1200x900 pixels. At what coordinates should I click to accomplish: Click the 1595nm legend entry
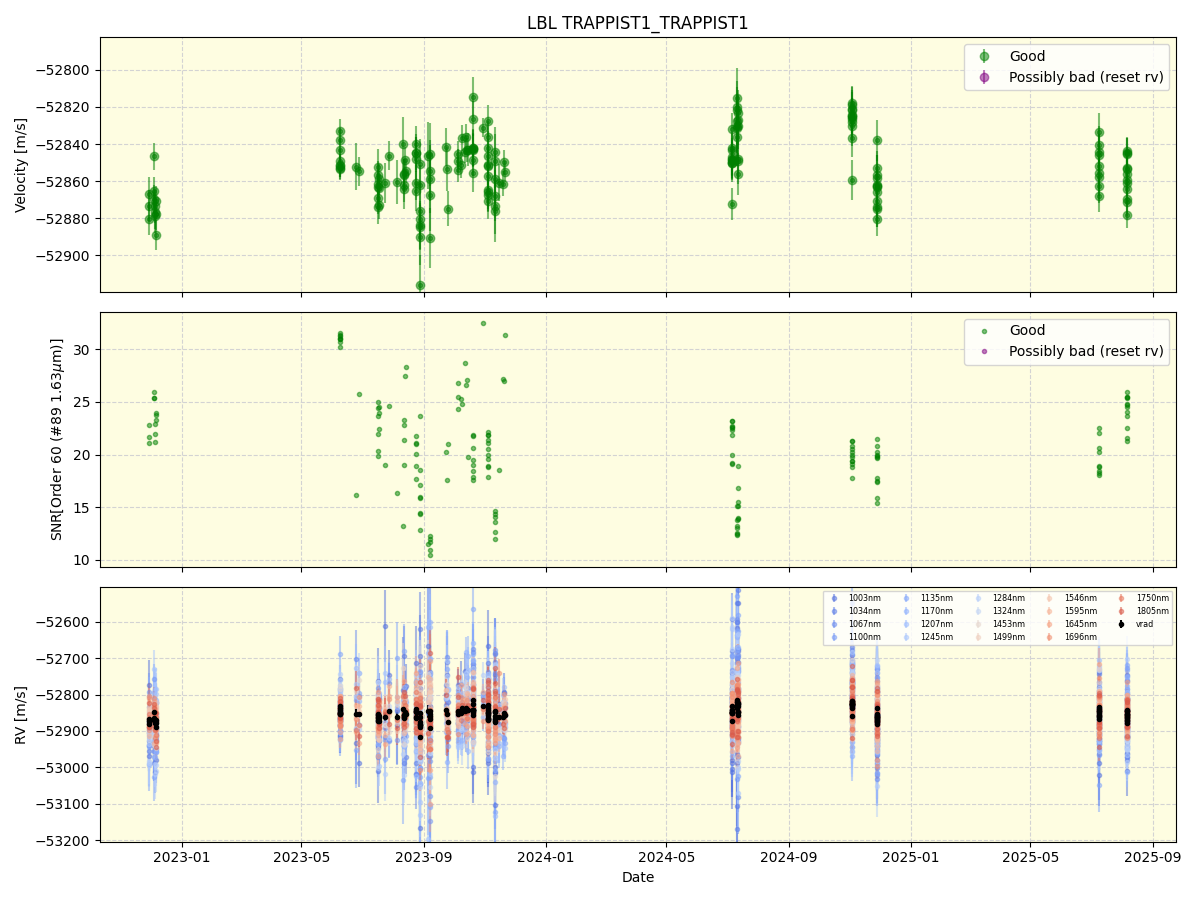[x=1072, y=611]
